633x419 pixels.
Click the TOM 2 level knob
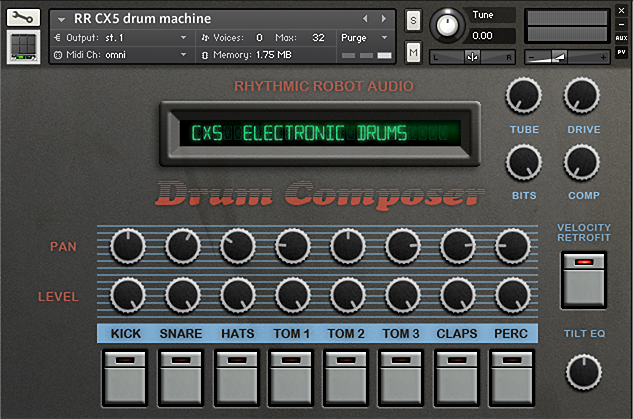[348, 295]
